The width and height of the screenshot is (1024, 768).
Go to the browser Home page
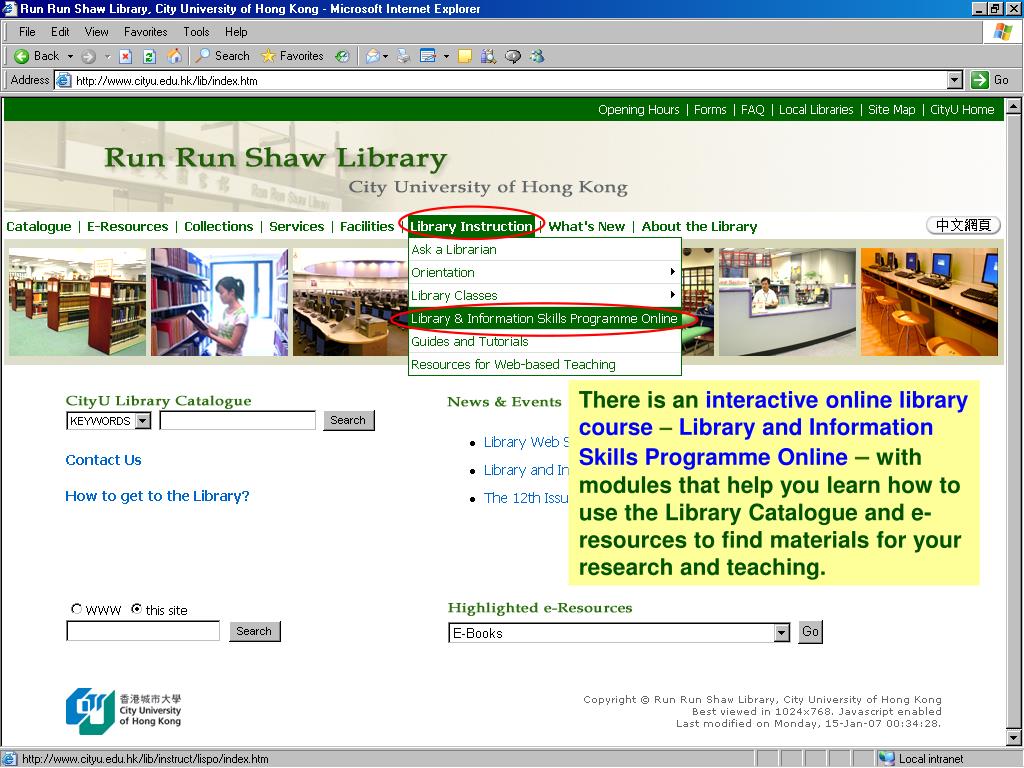point(174,56)
